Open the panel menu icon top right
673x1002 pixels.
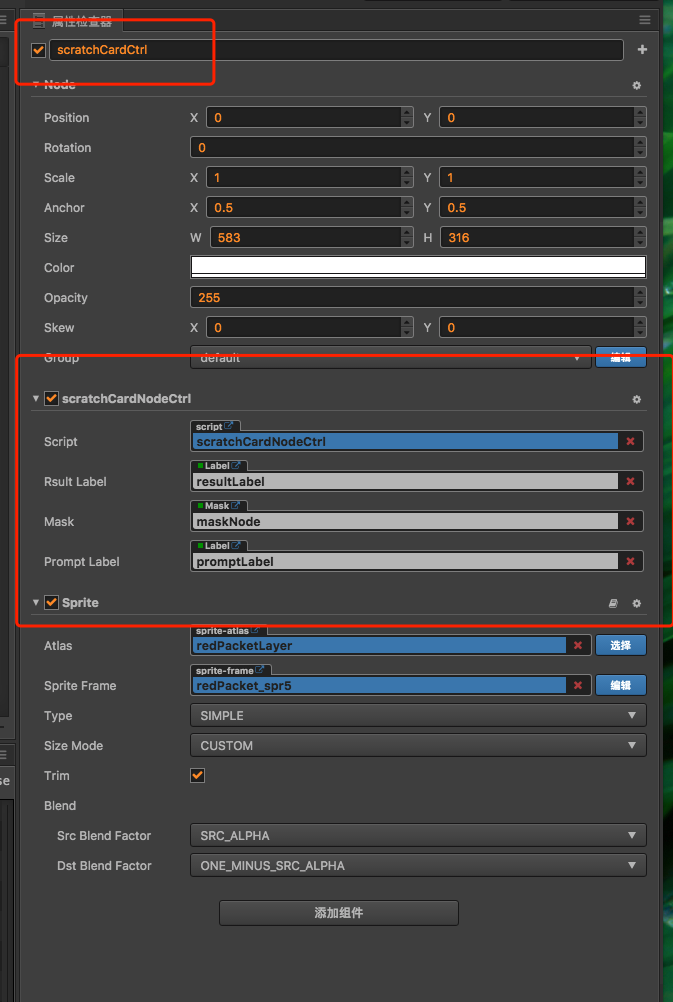(645, 20)
